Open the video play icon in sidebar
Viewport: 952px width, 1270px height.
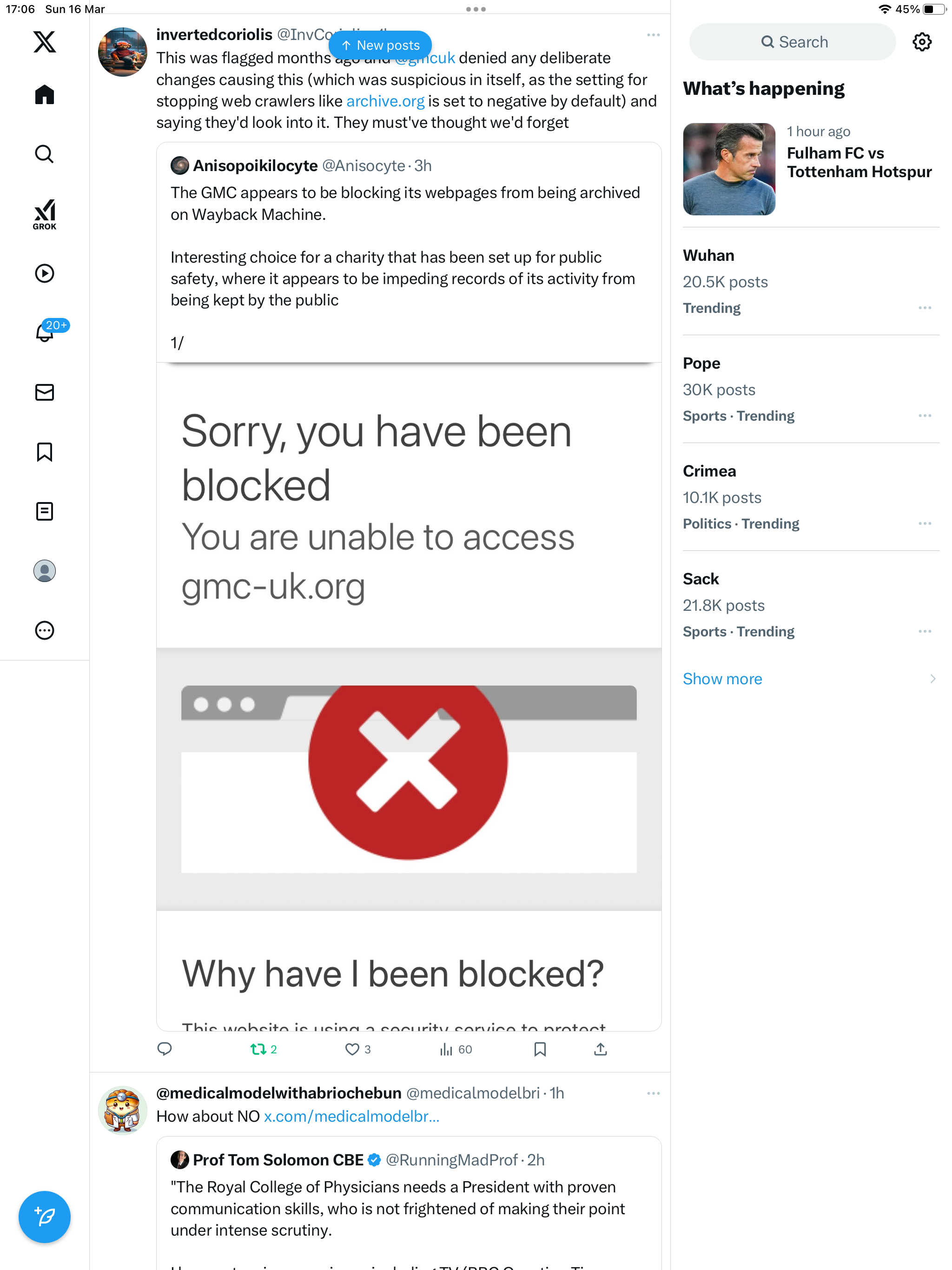pyautogui.click(x=44, y=273)
